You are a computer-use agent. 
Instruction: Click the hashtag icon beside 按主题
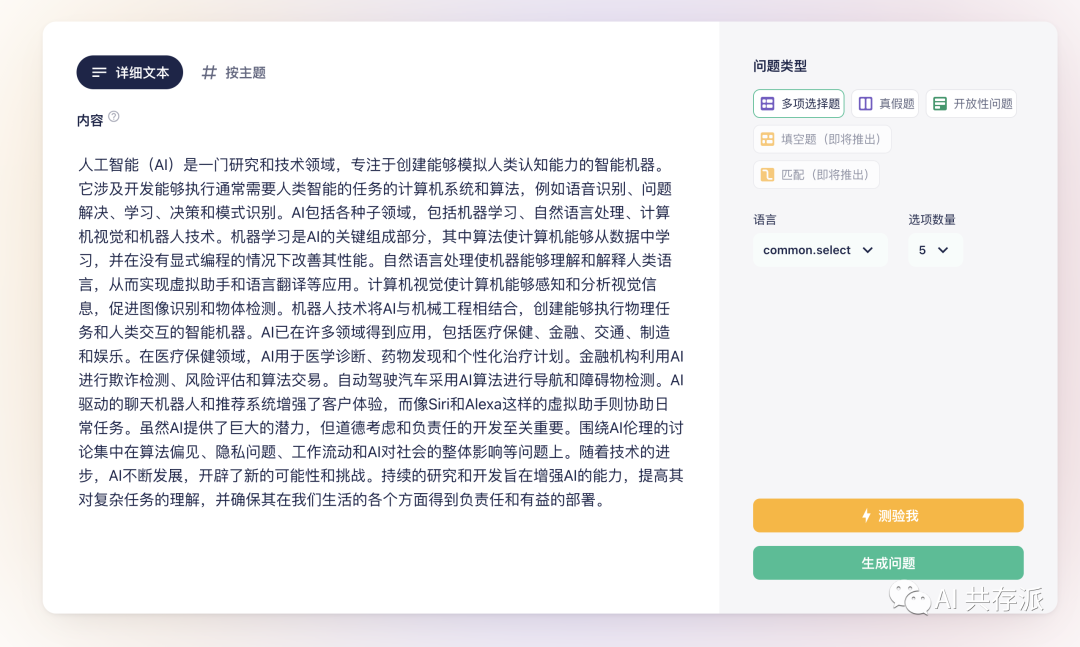[207, 72]
